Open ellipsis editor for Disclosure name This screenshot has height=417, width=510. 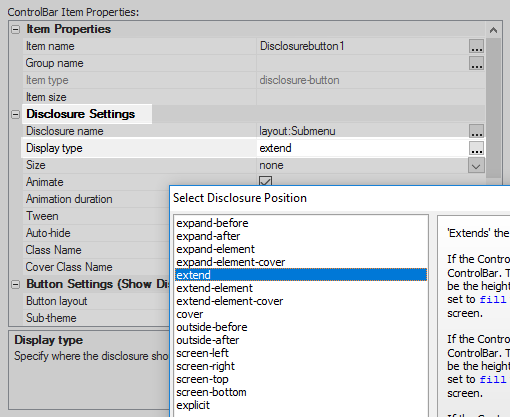[476, 131]
